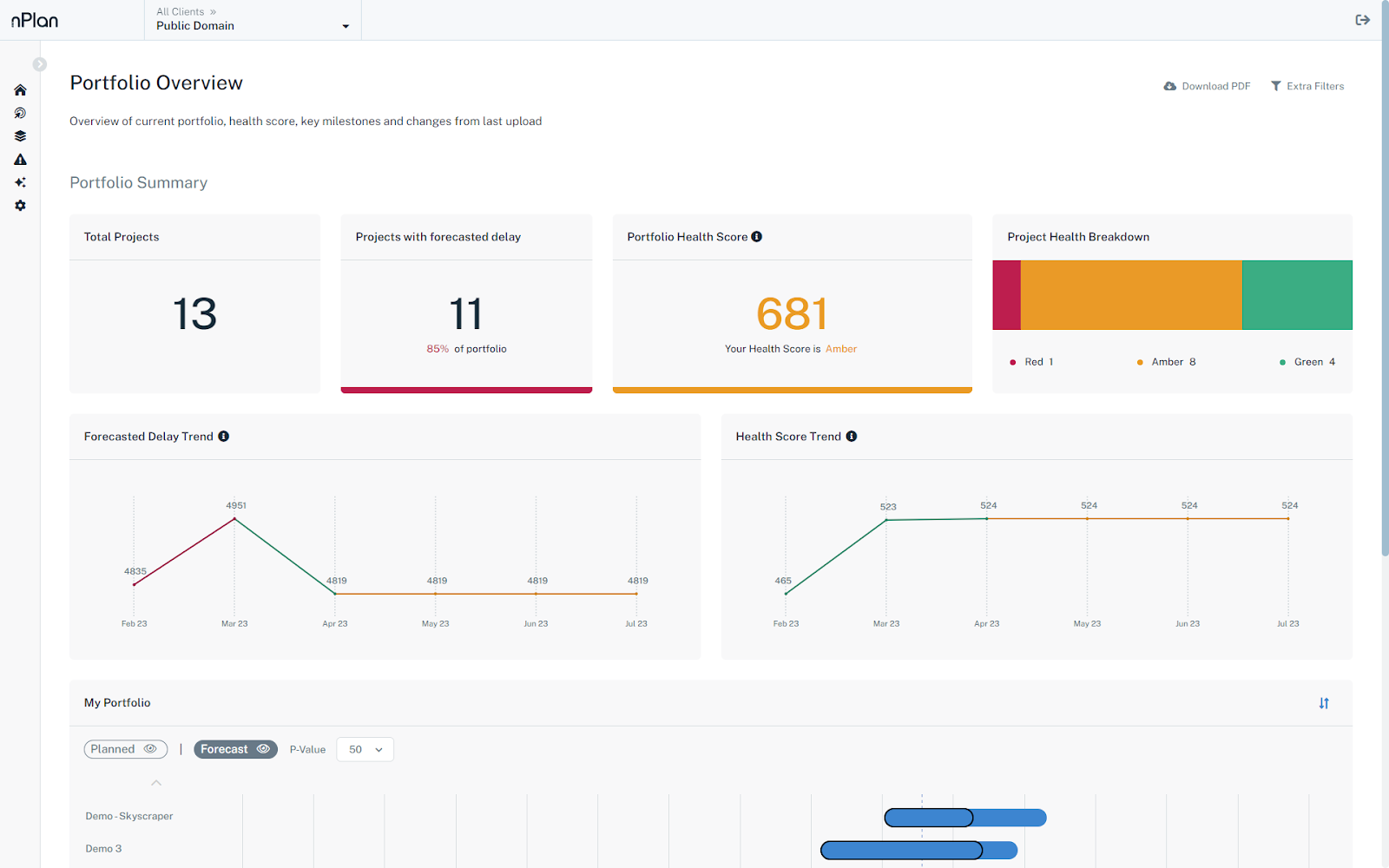The image size is (1389, 868).
Task: Click Download PDF
Action: pyautogui.click(x=1207, y=86)
